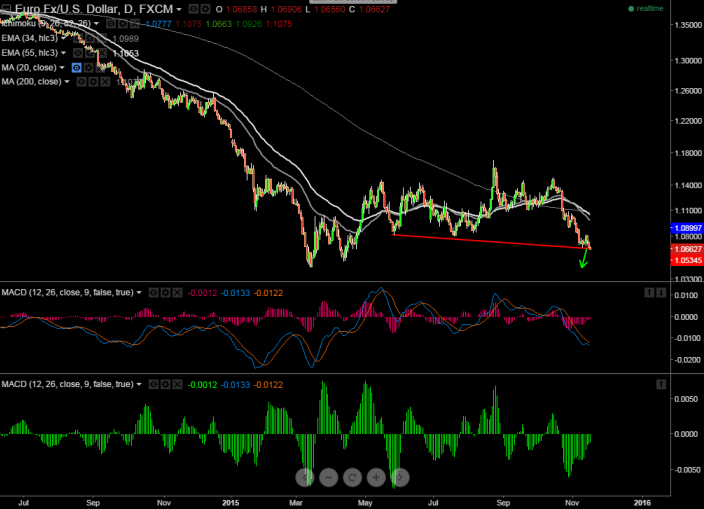Image resolution: width=704 pixels, height=509 pixels.
Task: Click the close value 1.06627 in header
Action: [x=374, y=9]
